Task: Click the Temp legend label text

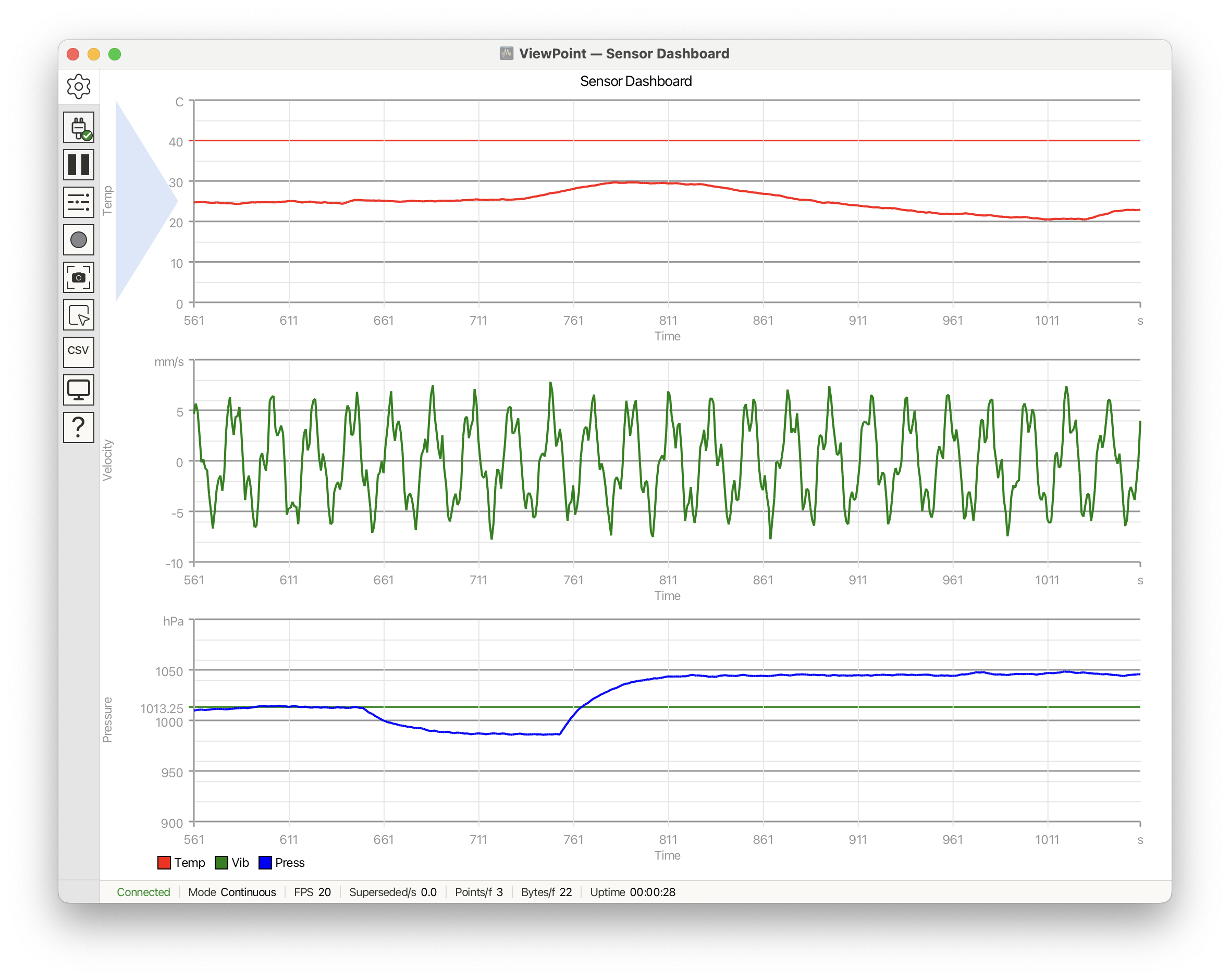Action: tap(189, 862)
